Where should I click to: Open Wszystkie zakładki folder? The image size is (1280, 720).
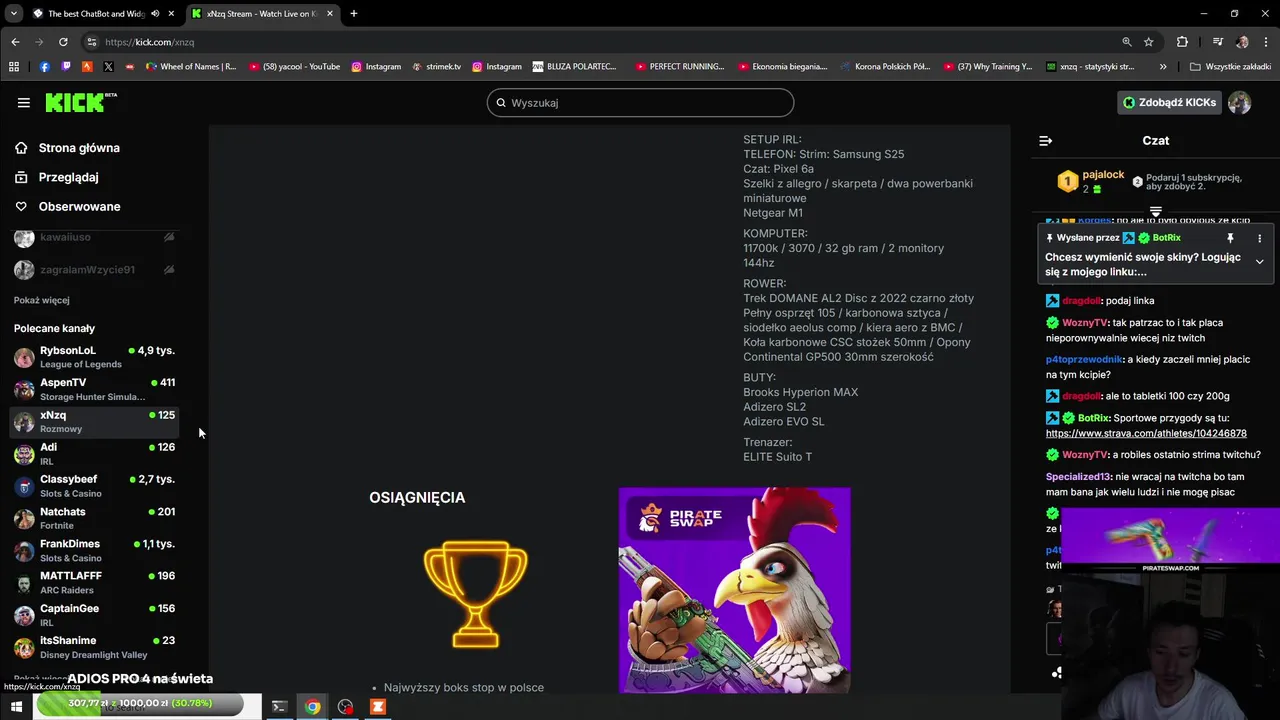coord(1231,67)
